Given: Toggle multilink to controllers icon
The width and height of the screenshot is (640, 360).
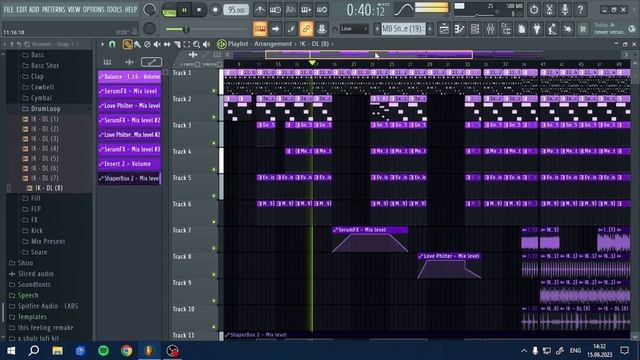Looking at the screenshot, I should [322, 29].
